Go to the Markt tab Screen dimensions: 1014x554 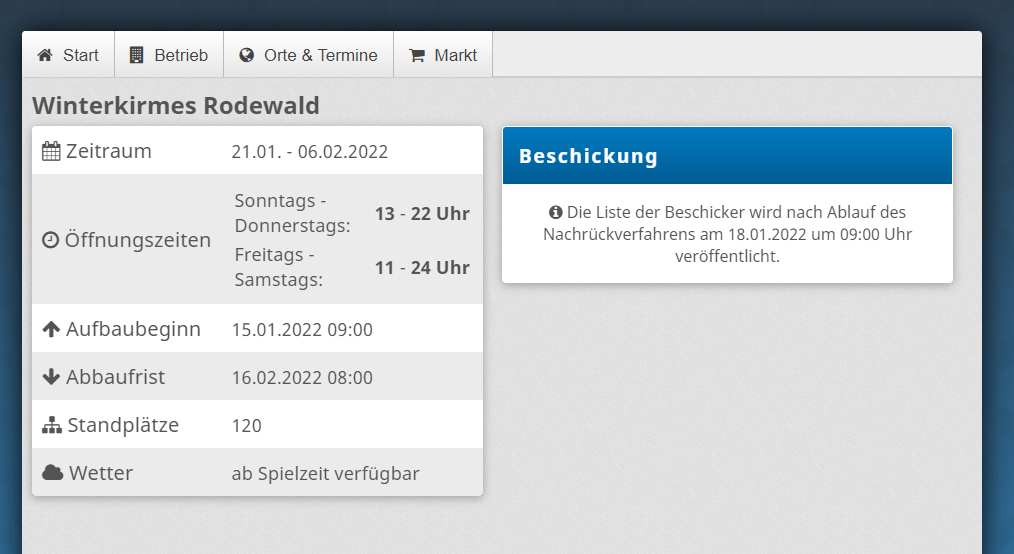[443, 55]
